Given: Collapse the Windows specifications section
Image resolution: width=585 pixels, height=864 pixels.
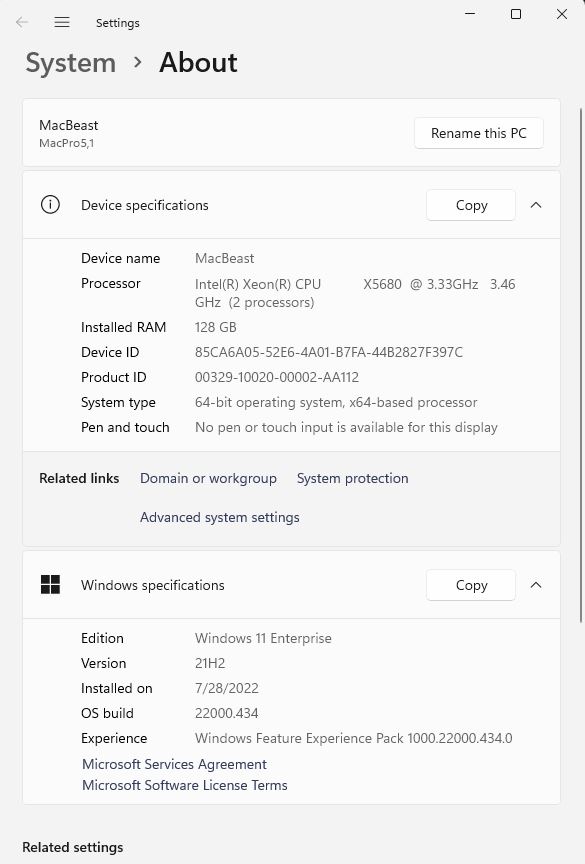Looking at the screenshot, I should [536, 585].
